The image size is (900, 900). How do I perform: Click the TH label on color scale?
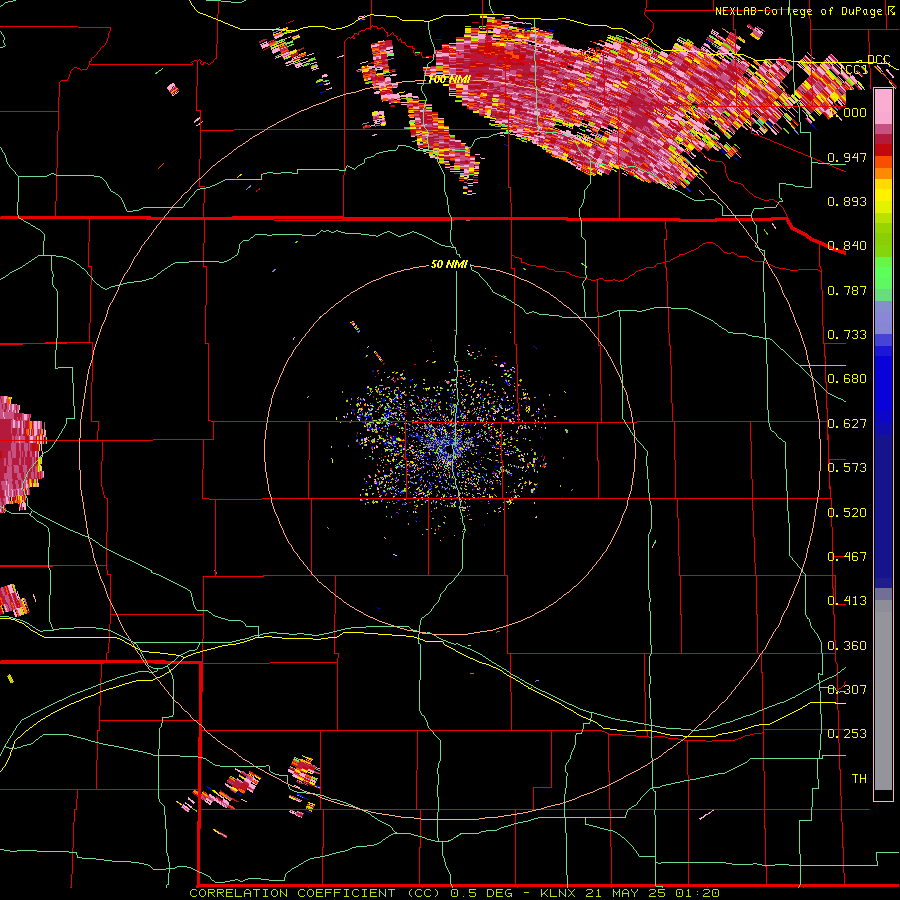pyautogui.click(x=859, y=779)
